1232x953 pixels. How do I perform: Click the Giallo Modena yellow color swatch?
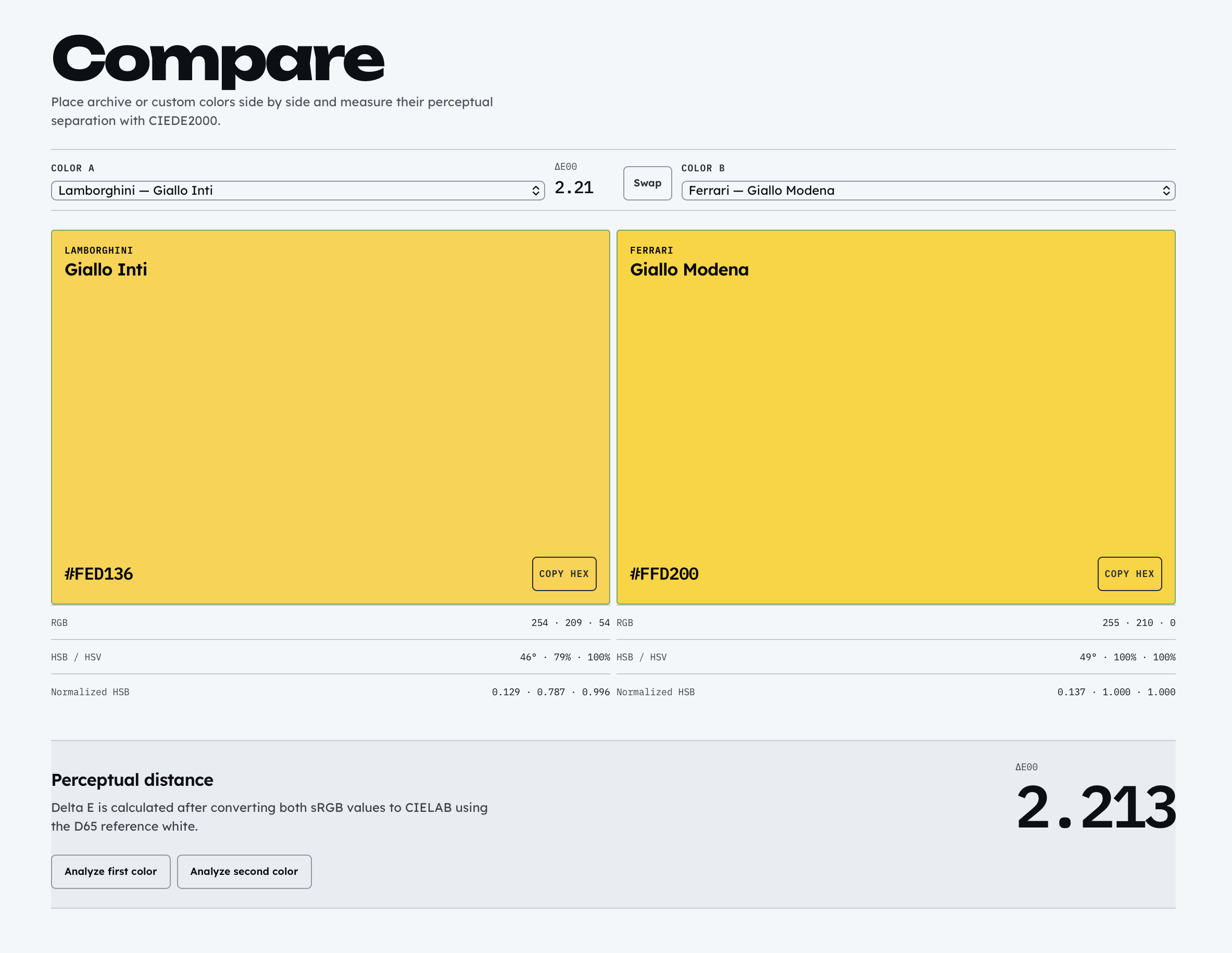(896, 417)
